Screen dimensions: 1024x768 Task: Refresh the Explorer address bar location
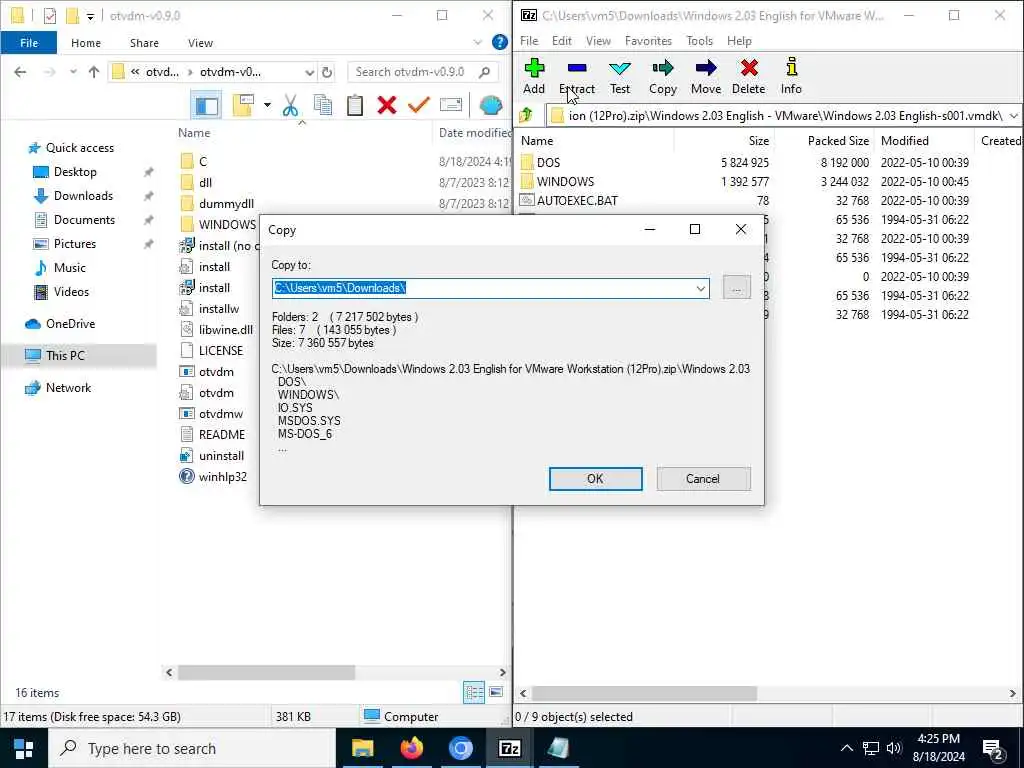(x=327, y=72)
